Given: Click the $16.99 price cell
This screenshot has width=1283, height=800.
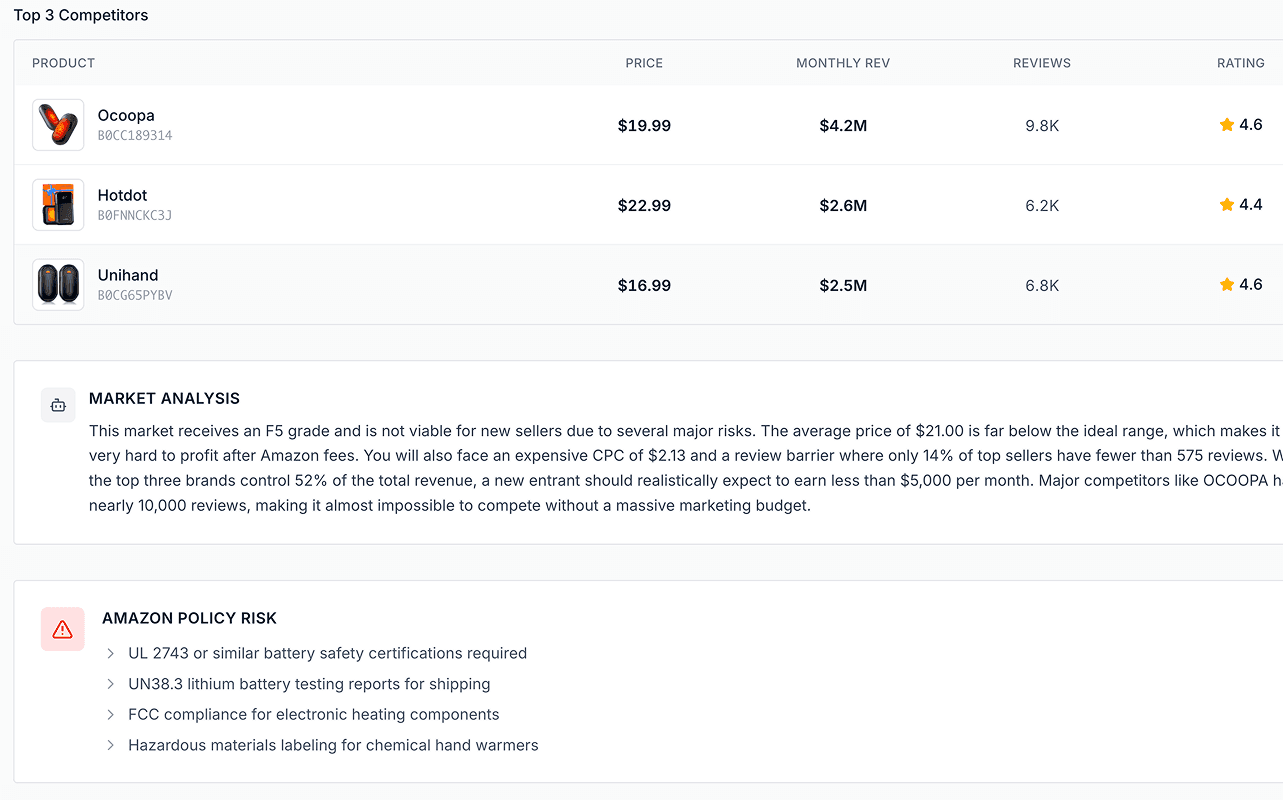Looking at the screenshot, I should coord(644,286).
